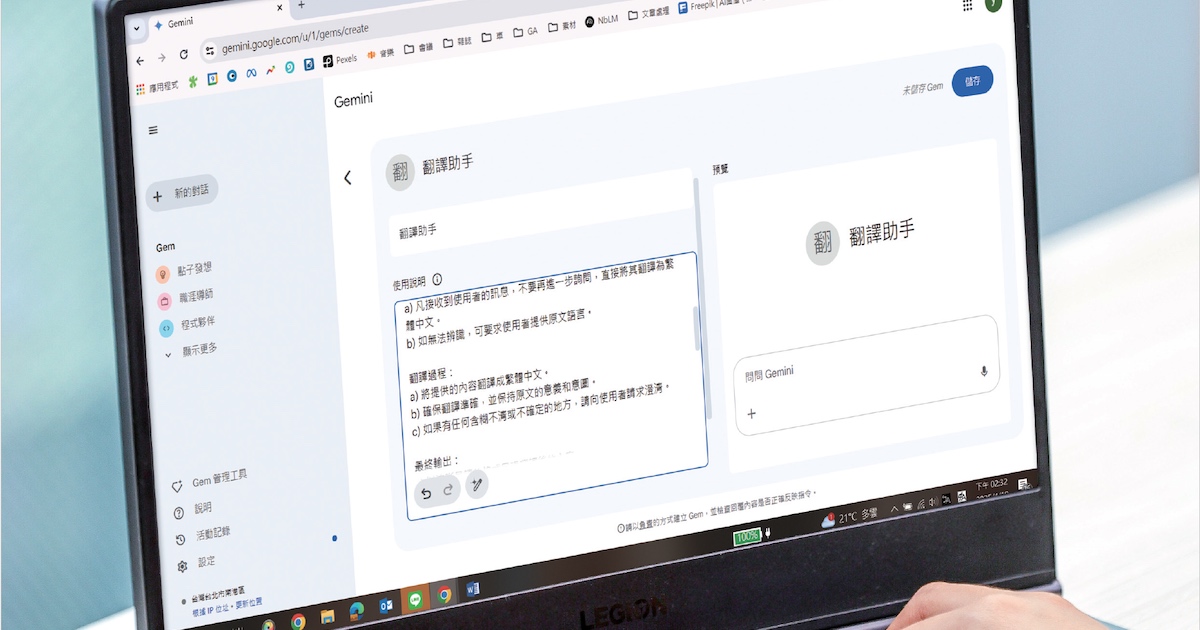This screenshot has width=1200, height=630.
Task: Open the NbLM bookmark
Action: click(x=602, y=20)
